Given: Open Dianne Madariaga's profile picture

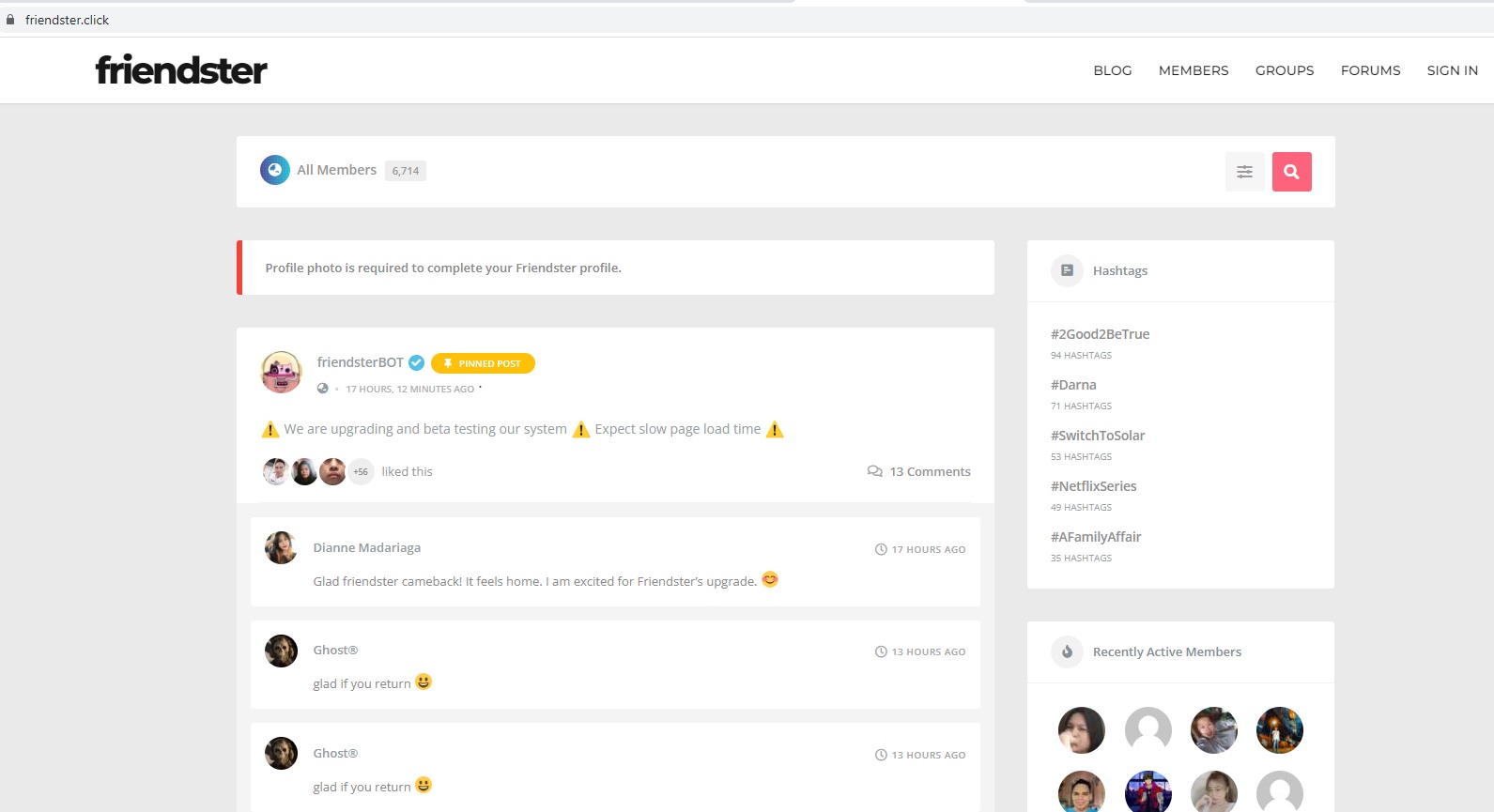Looking at the screenshot, I should [281, 547].
